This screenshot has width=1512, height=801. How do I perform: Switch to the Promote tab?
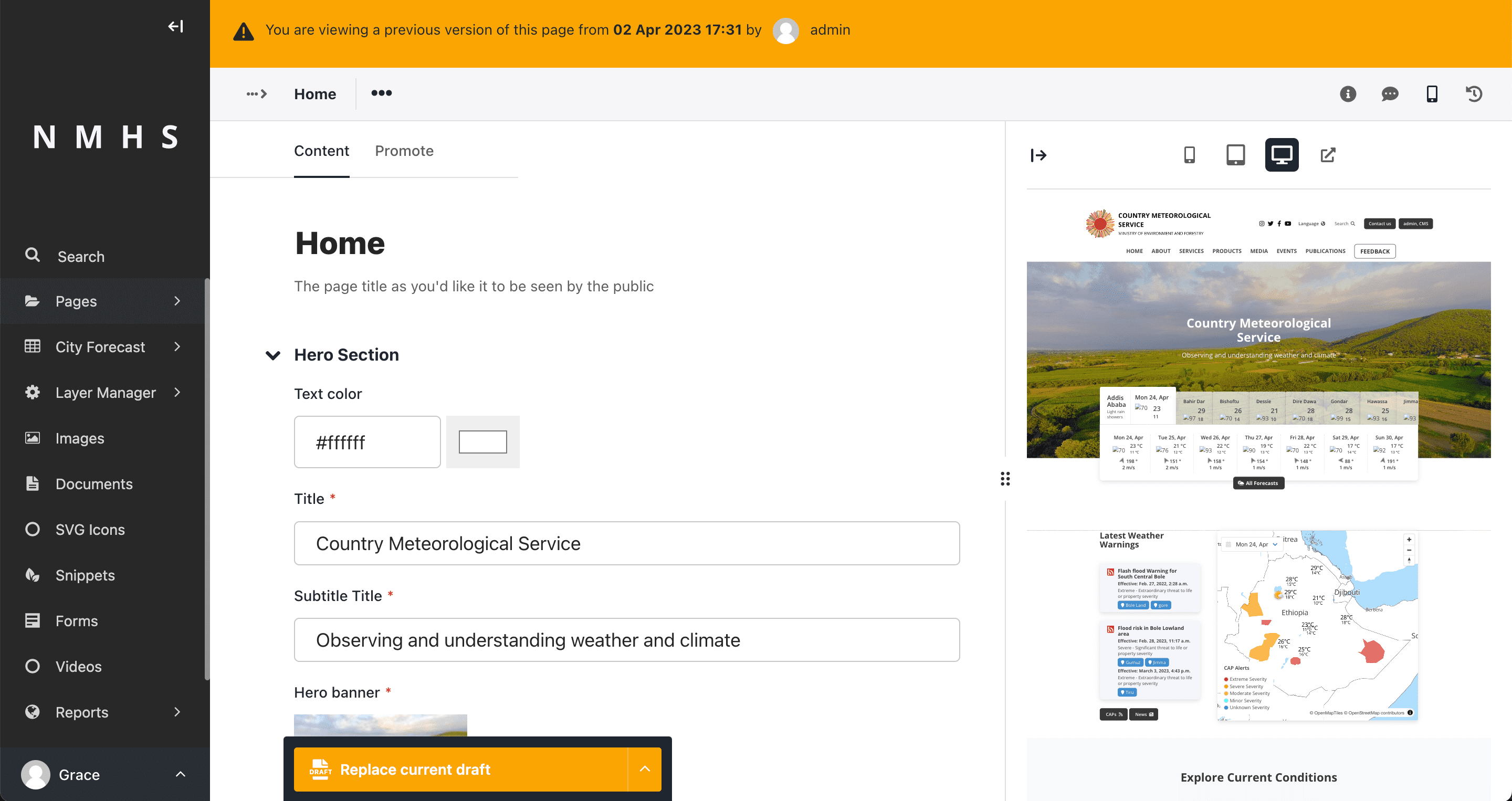[404, 151]
